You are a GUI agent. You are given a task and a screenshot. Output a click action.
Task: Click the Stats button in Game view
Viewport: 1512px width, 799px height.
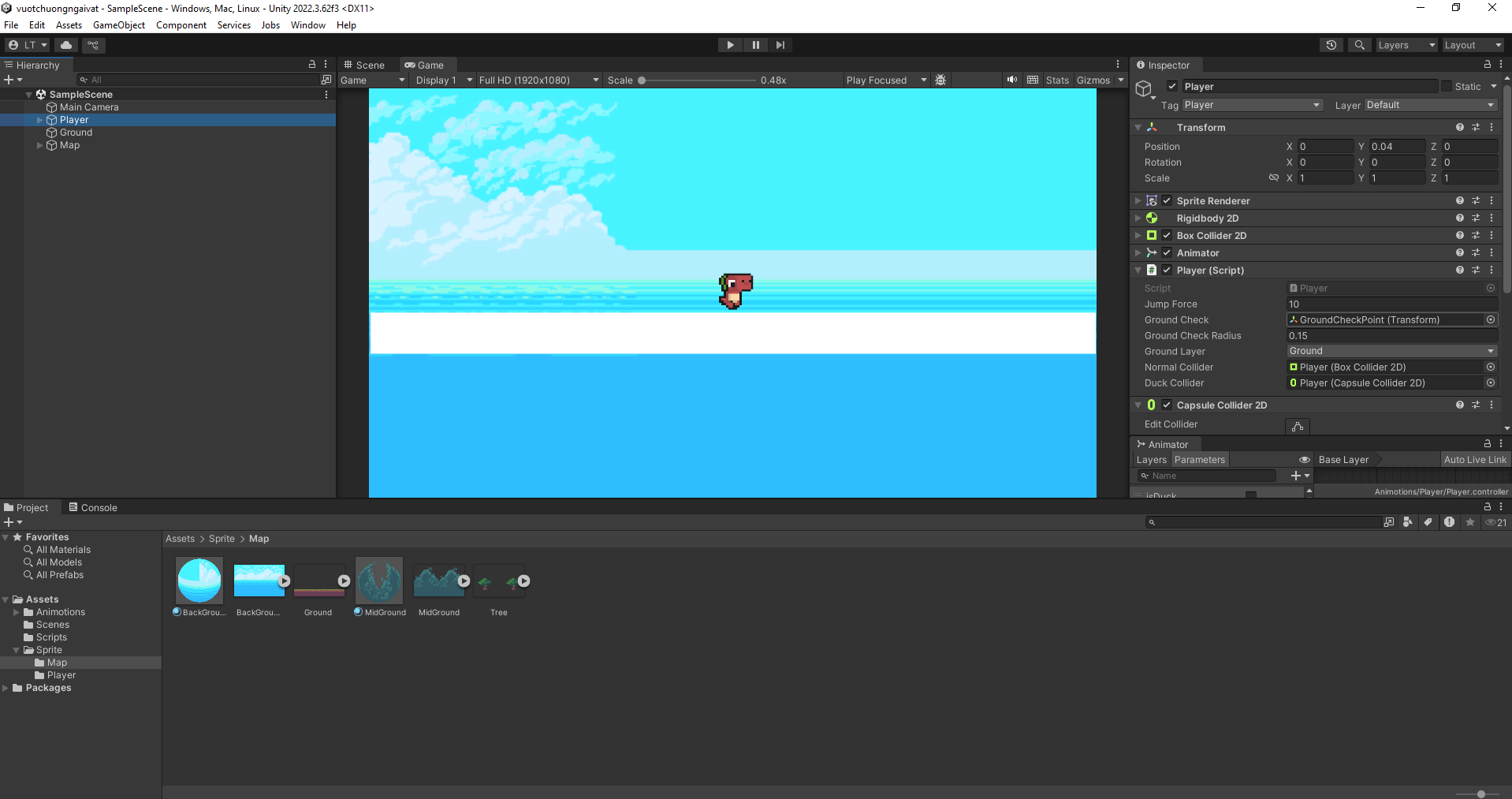[1057, 80]
